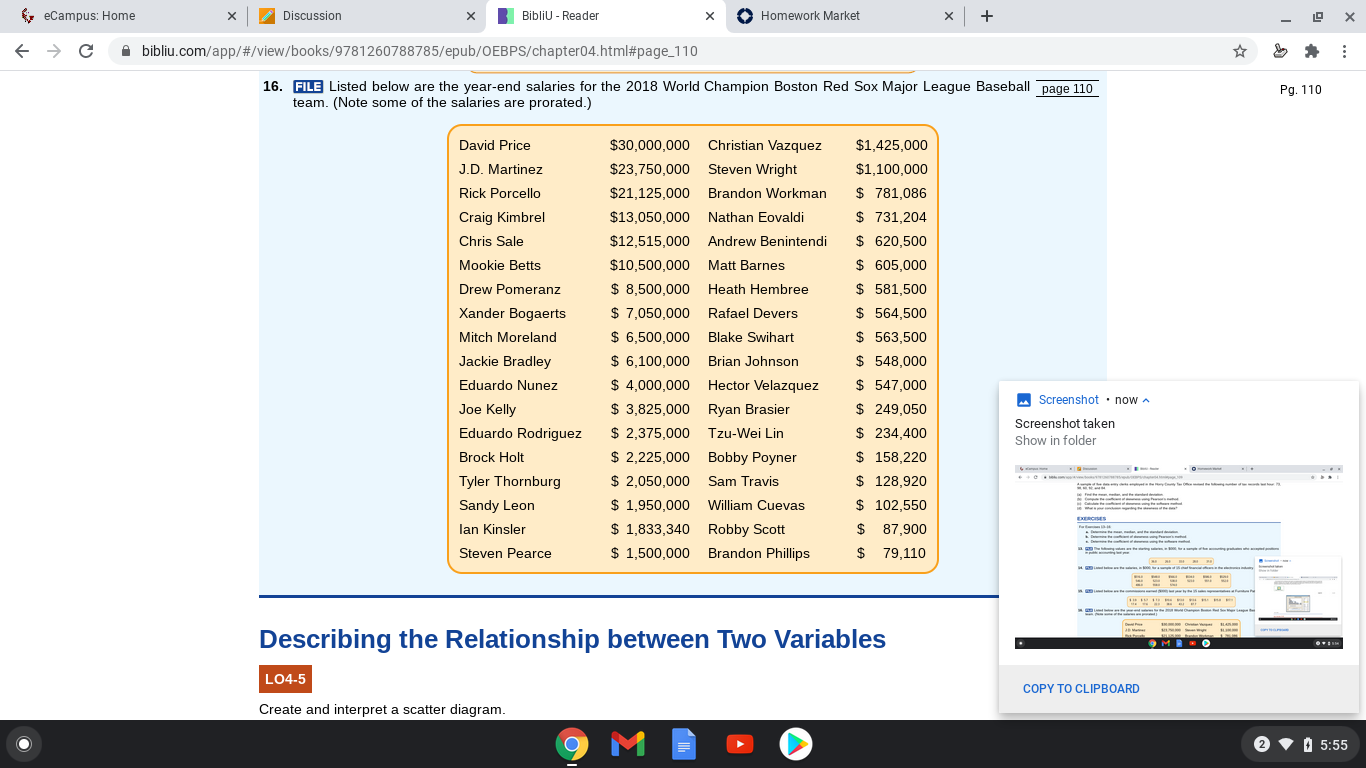Click the $23,750,000 salary for J.D. Martinez
The width and height of the screenshot is (1366, 768).
click(x=650, y=169)
